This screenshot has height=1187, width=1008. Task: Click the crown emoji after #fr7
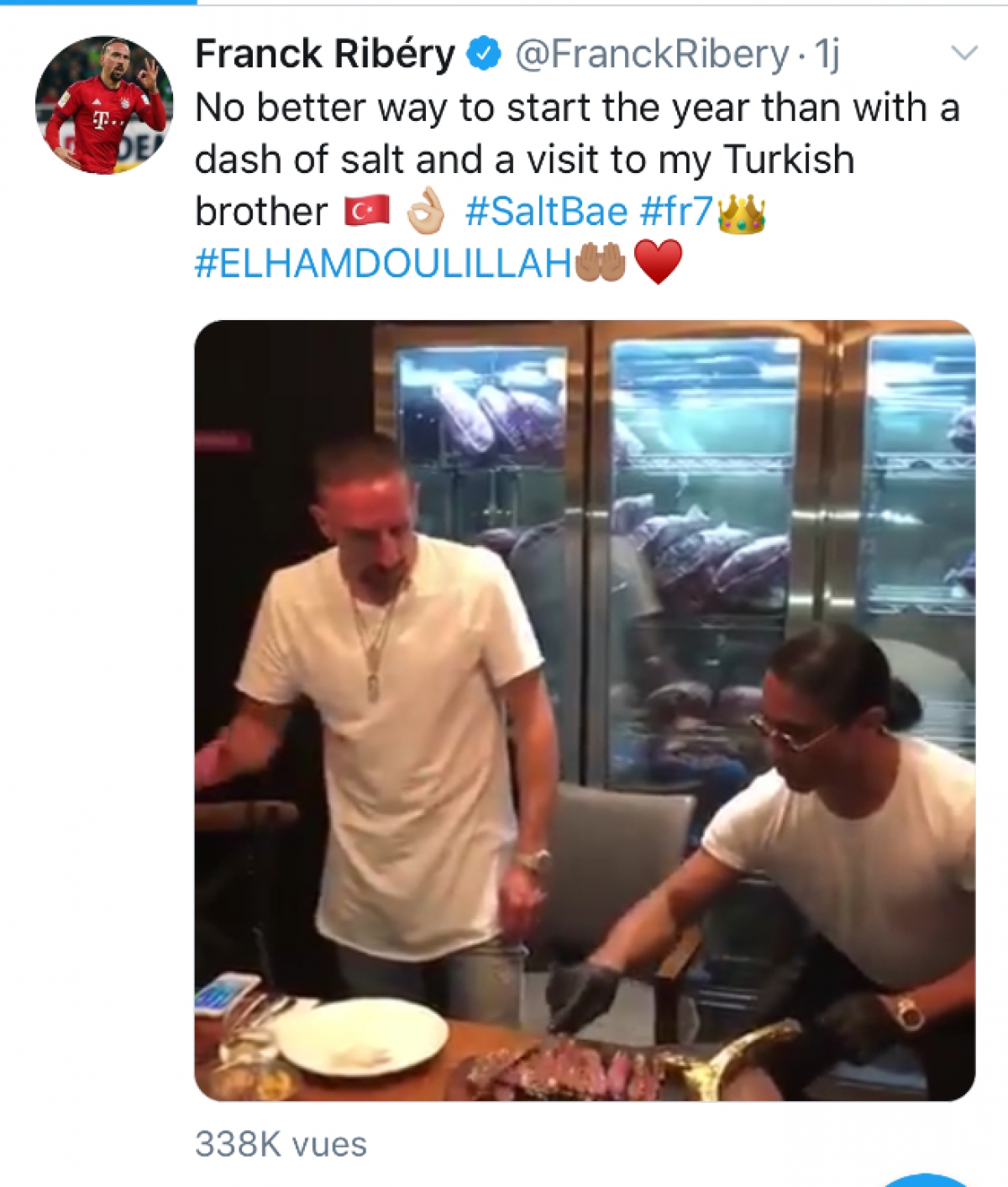pos(742,213)
